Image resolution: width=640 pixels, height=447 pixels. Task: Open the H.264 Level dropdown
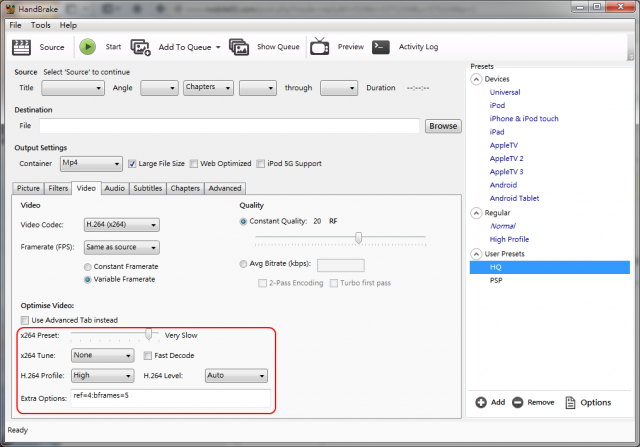236,376
